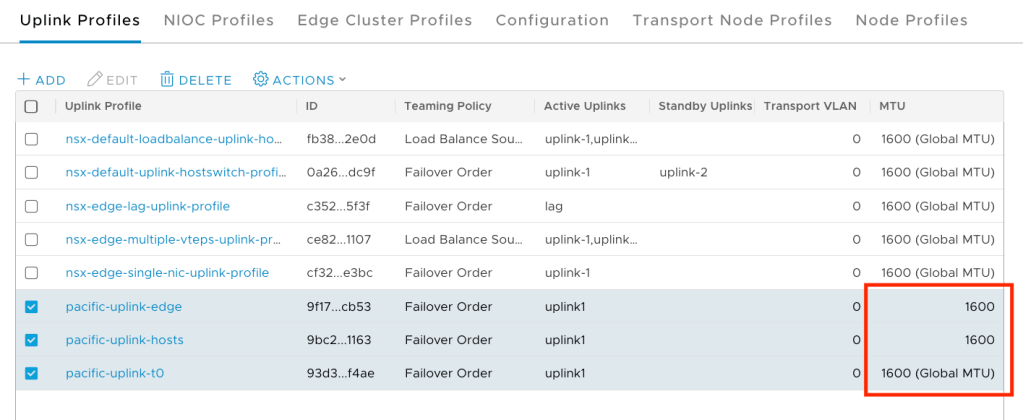Open the Edge Cluster Profiles tab
Image resolution: width=1023 pixels, height=420 pixels.
(385, 20)
